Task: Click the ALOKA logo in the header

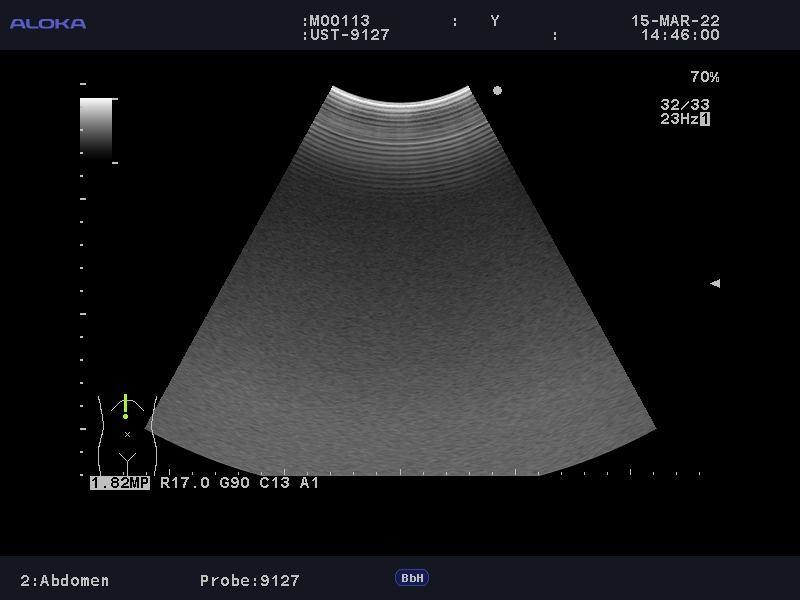Action: click(x=48, y=23)
